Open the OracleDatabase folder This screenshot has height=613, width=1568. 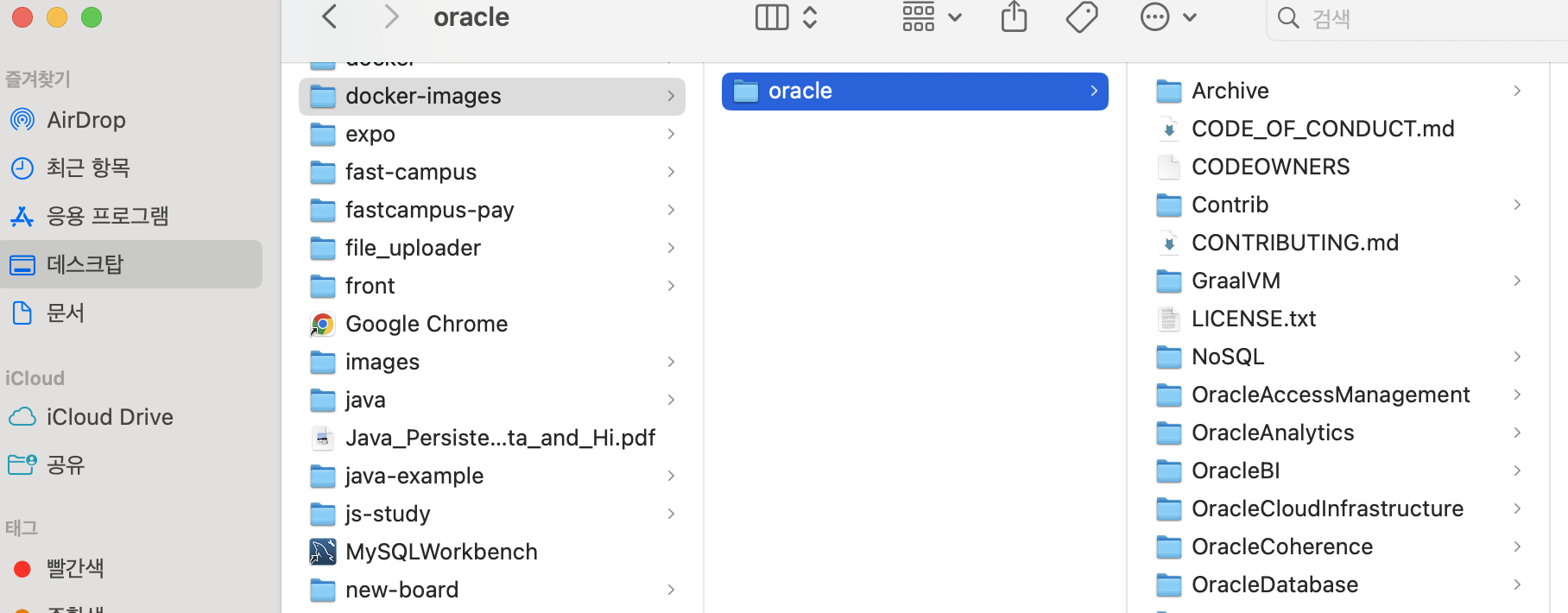1339,585
